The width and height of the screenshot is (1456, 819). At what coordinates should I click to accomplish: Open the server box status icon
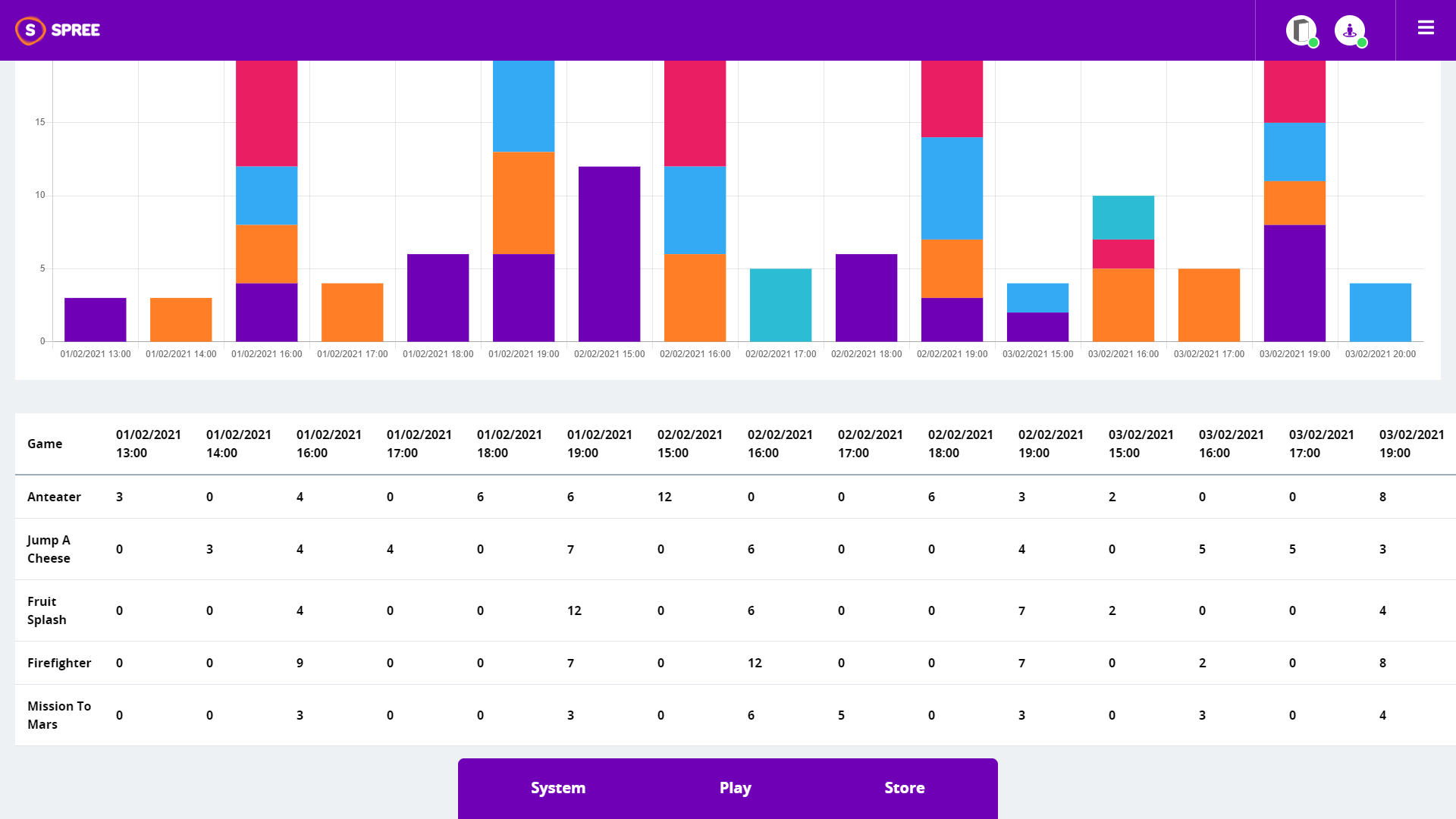pyautogui.click(x=1301, y=30)
